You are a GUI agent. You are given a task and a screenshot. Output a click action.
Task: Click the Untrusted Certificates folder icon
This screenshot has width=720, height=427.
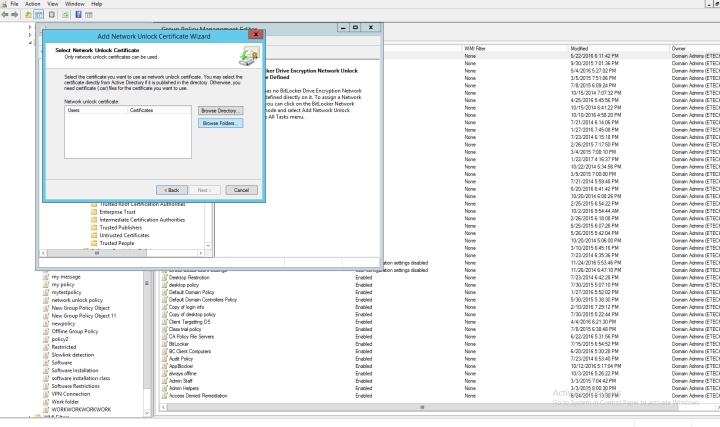[x=94, y=236]
